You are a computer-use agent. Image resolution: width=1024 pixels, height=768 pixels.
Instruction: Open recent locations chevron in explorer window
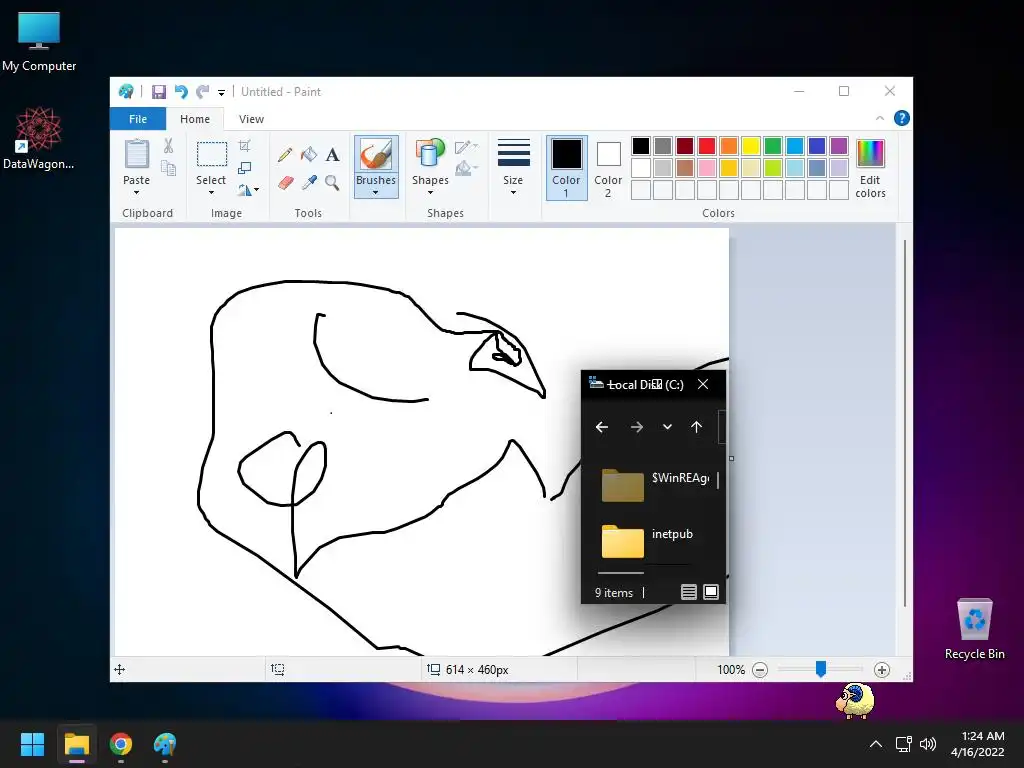tap(667, 427)
